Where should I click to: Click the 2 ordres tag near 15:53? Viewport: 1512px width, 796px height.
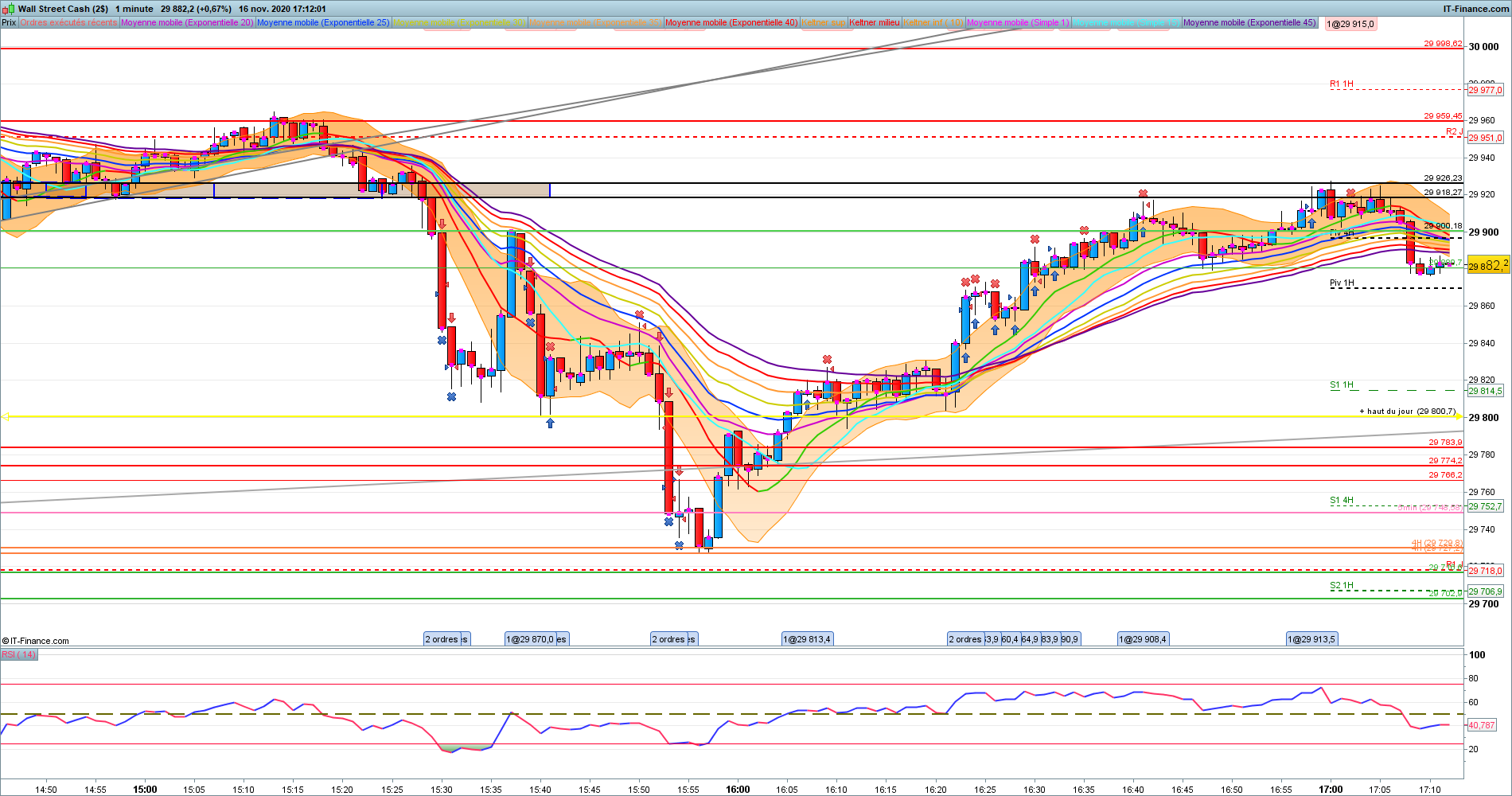point(668,639)
